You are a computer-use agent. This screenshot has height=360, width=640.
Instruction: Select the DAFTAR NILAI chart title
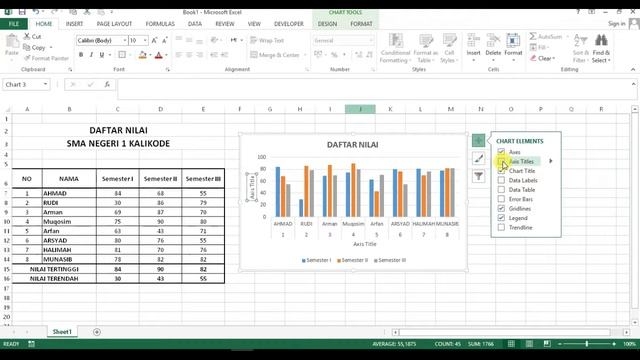tap(353, 144)
